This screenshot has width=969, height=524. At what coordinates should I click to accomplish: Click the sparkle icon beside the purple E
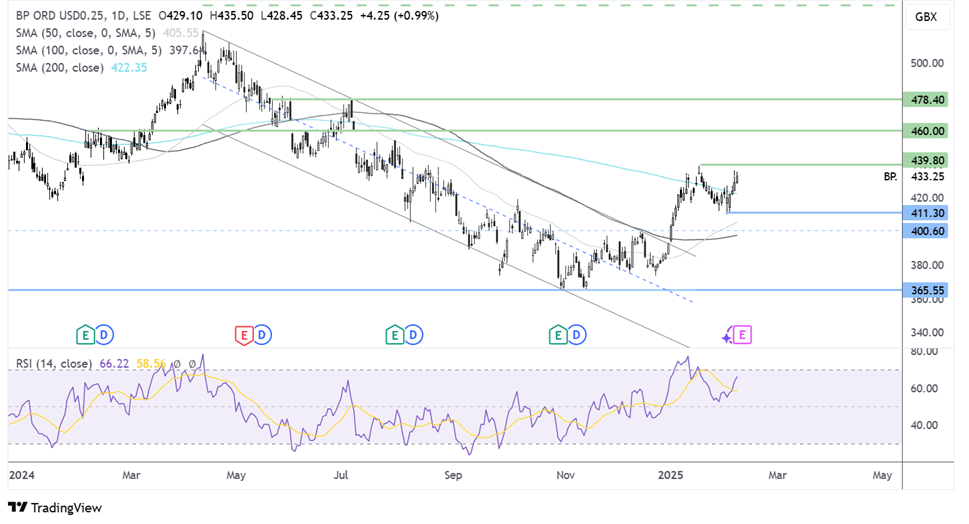click(x=727, y=336)
